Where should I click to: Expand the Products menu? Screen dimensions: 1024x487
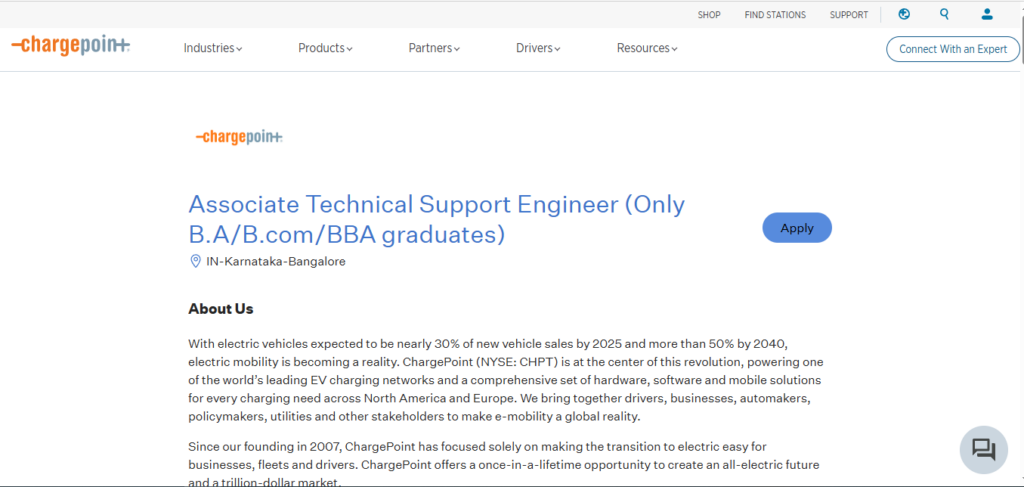click(x=325, y=48)
